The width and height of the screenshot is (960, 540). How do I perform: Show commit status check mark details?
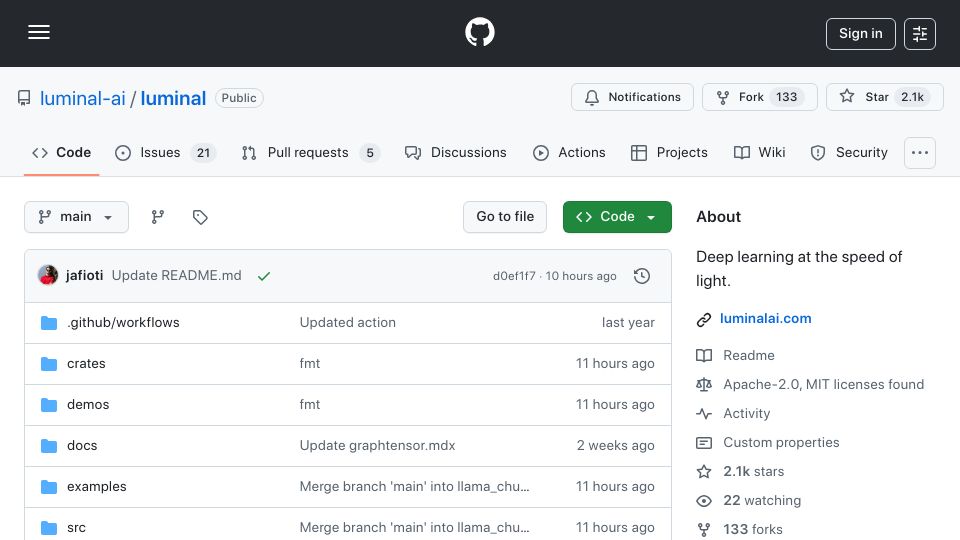[264, 276]
